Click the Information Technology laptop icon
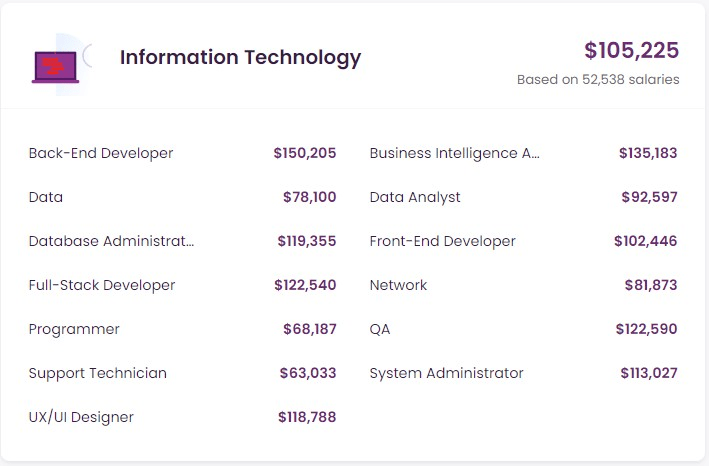Screen dimensions: 709x466 56,66
